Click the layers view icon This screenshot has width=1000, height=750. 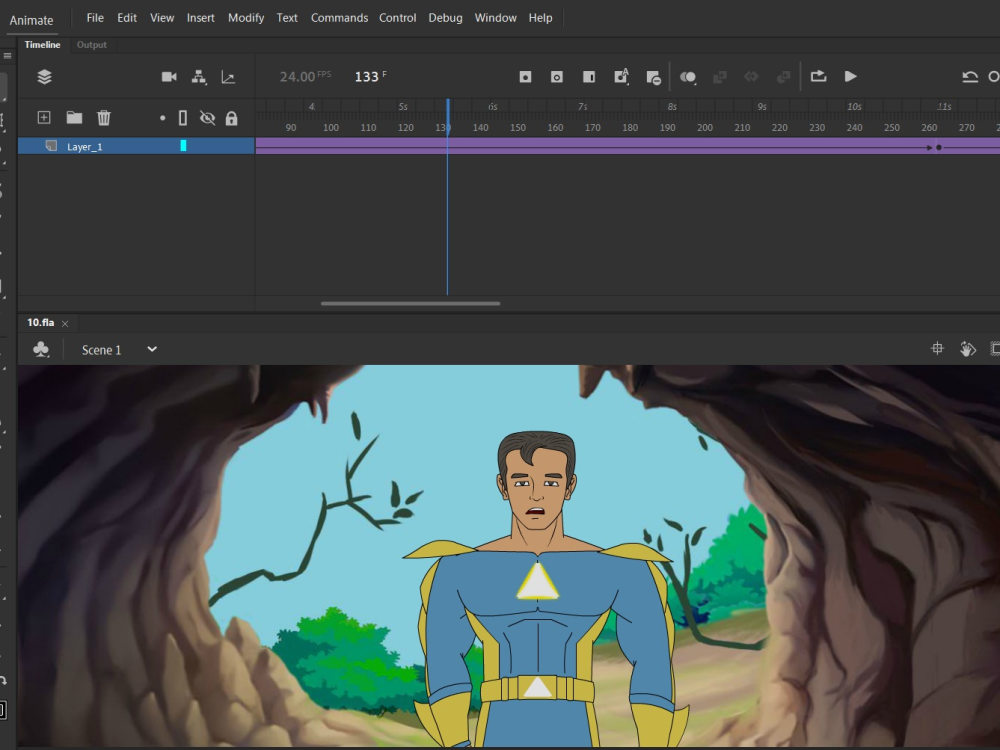(45, 77)
